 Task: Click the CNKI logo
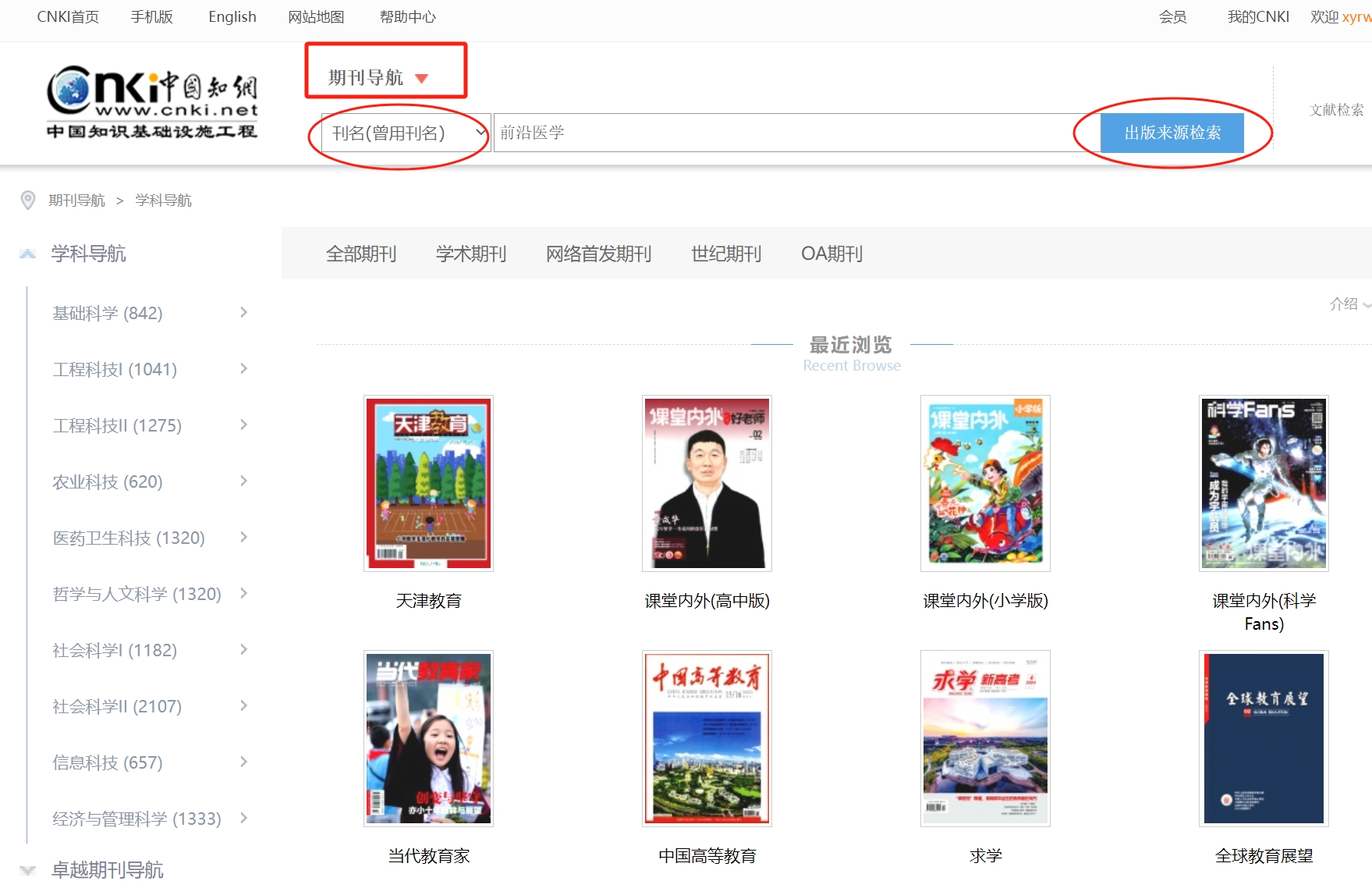(x=152, y=101)
